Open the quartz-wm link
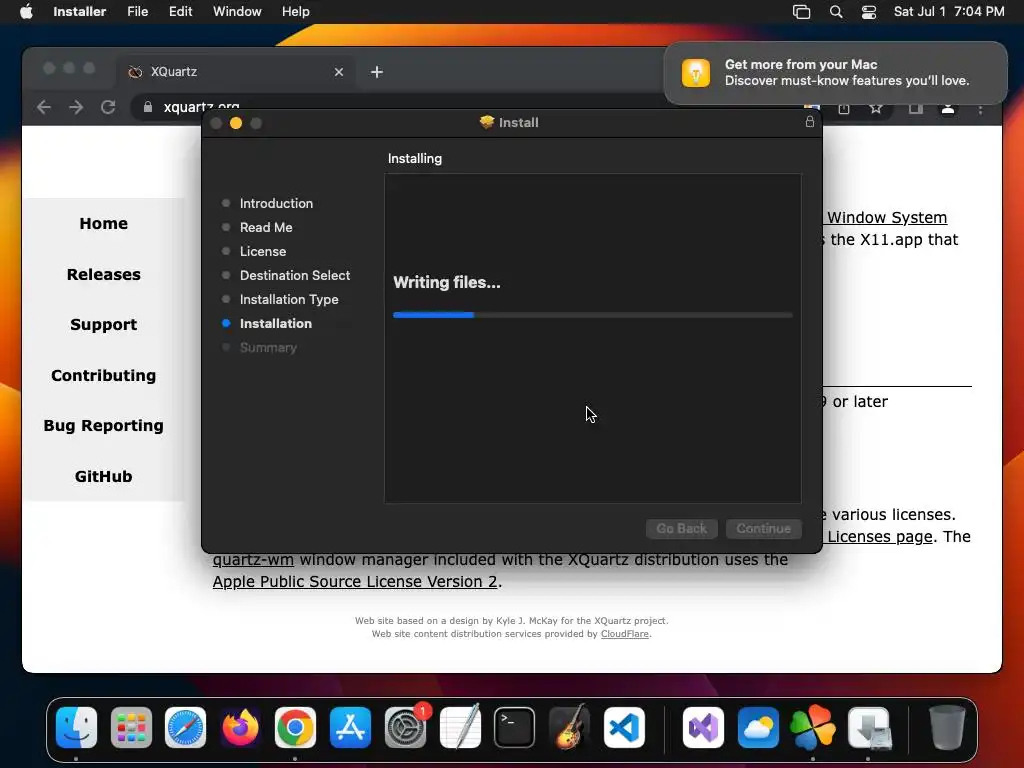1024x768 pixels. [253, 560]
